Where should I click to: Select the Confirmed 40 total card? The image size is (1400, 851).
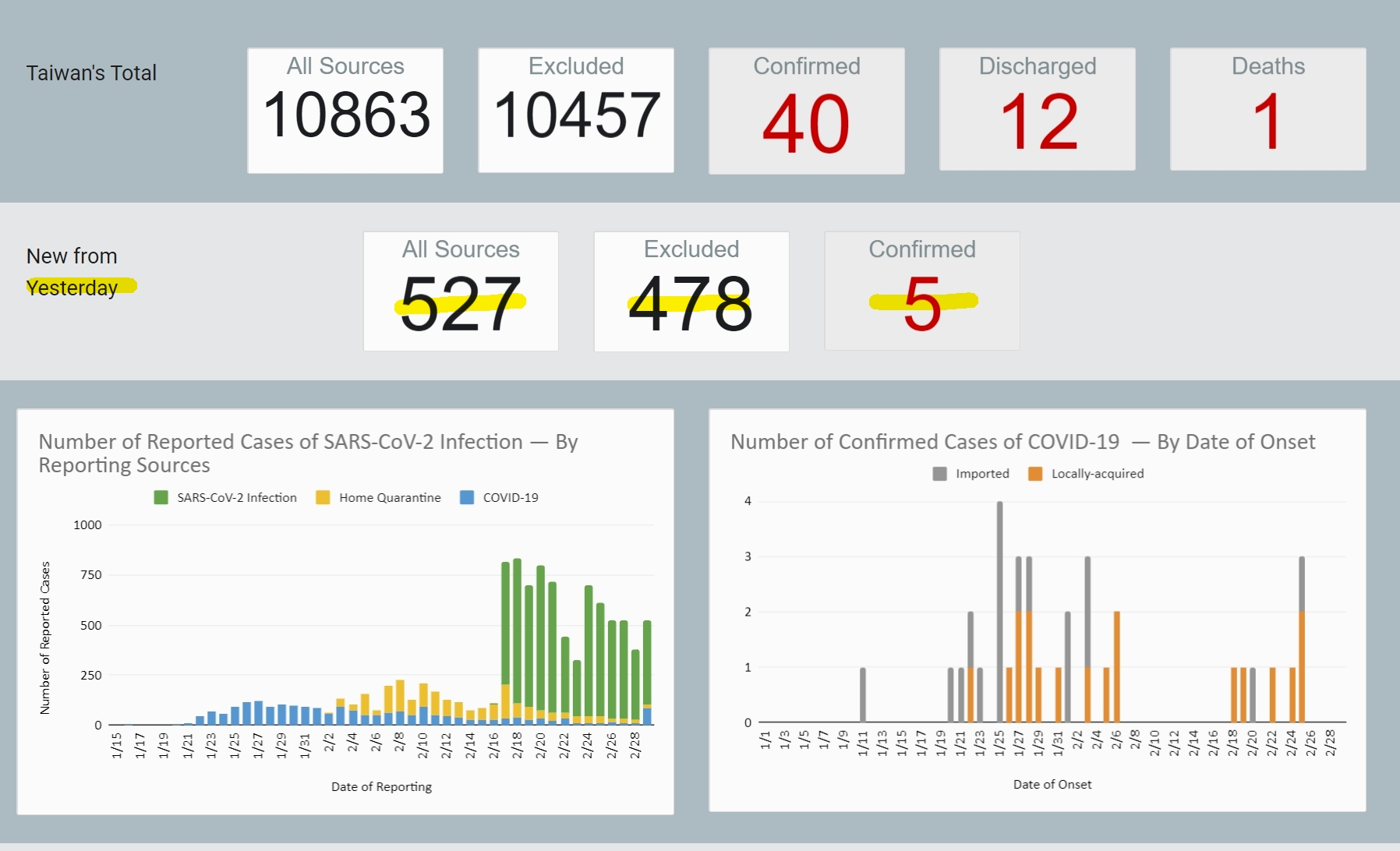pyautogui.click(x=807, y=111)
